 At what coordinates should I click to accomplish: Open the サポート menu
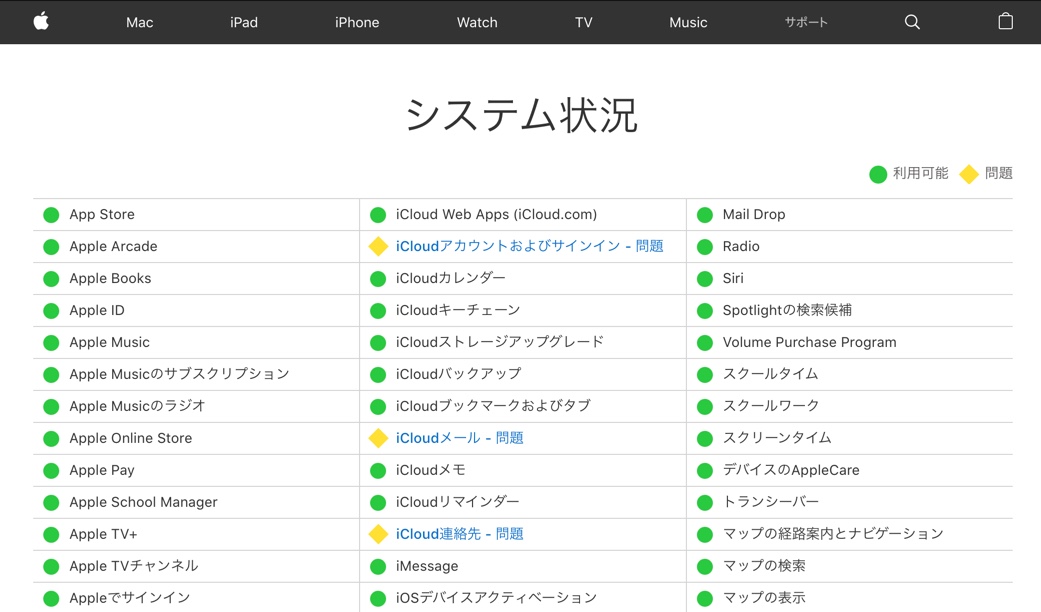806,22
